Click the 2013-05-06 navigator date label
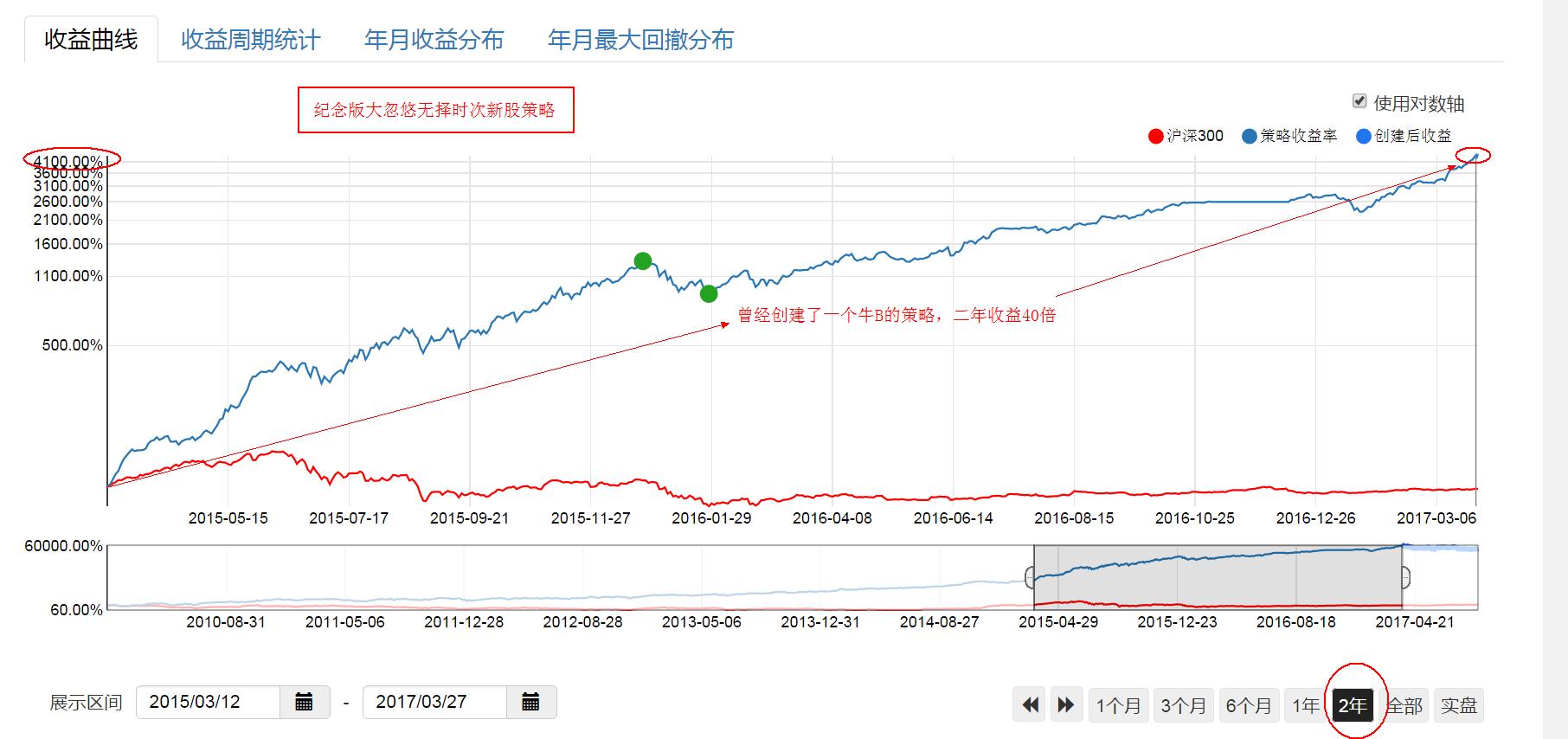Image resolution: width=1568 pixels, height=739 pixels. pyautogui.click(x=702, y=622)
